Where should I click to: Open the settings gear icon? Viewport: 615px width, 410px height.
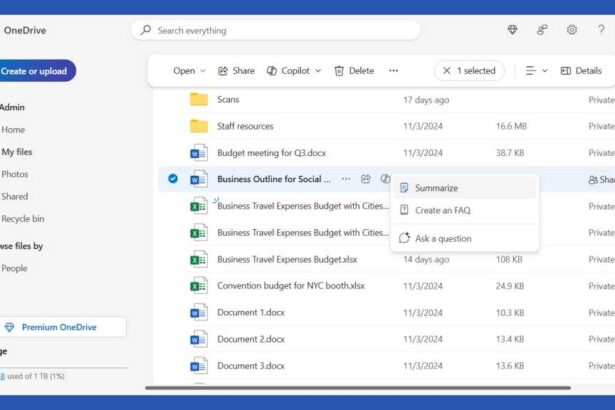click(x=572, y=30)
